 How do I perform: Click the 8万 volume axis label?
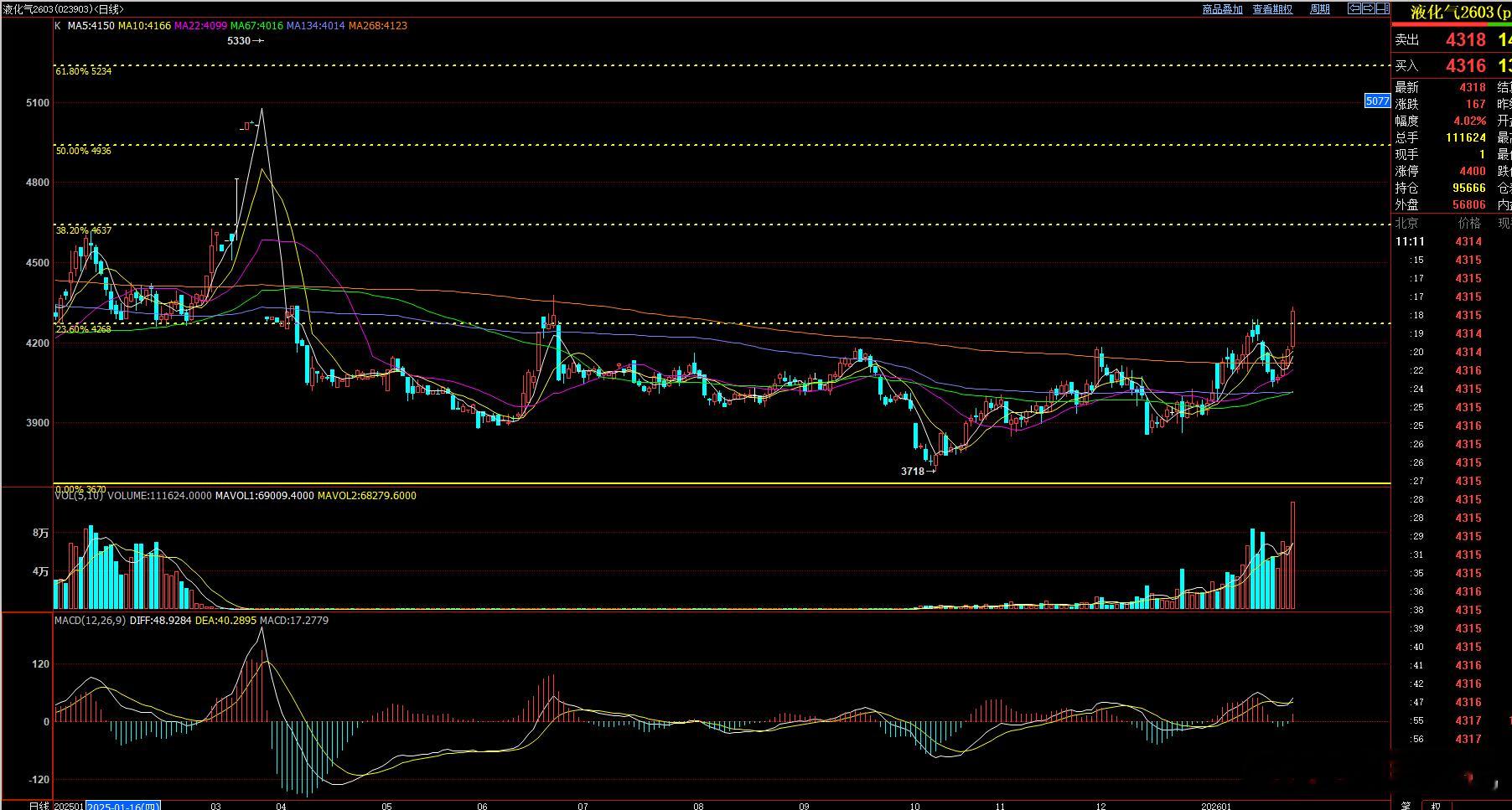point(41,533)
